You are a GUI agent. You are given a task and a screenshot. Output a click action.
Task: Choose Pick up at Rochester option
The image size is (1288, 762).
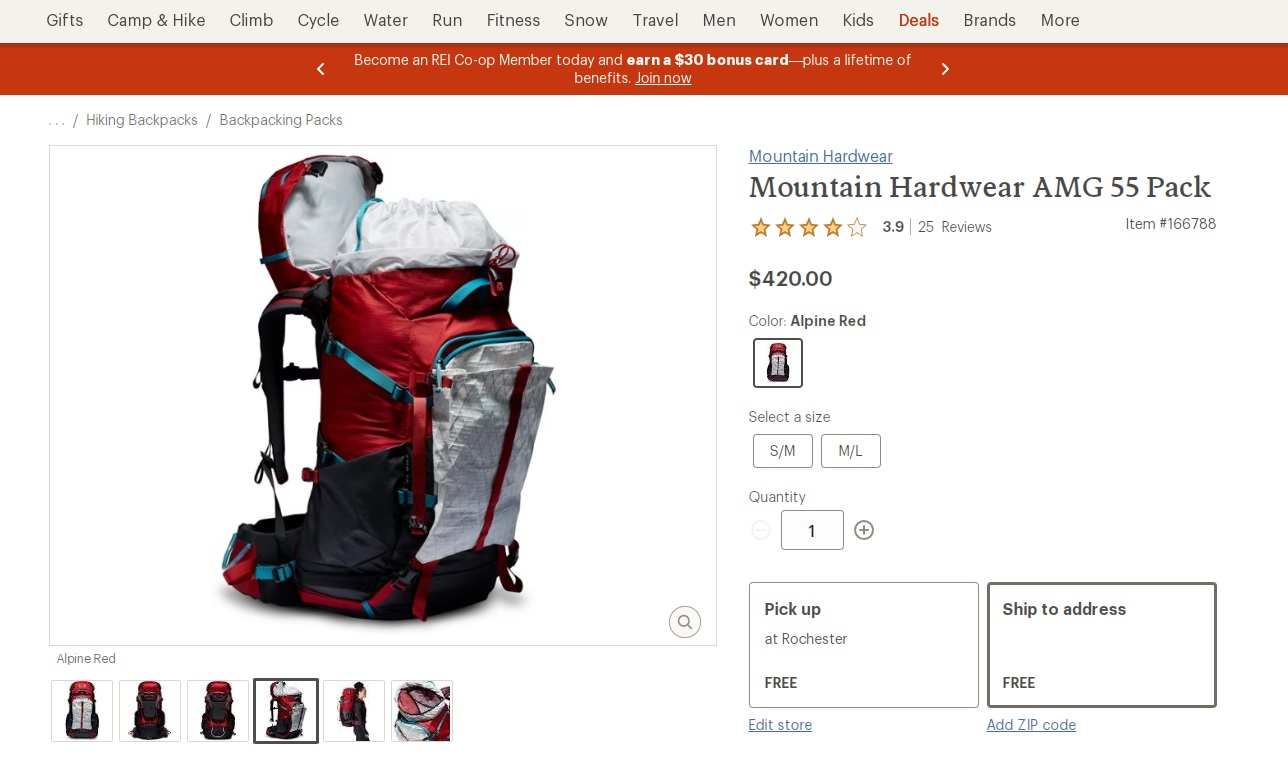(864, 645)
